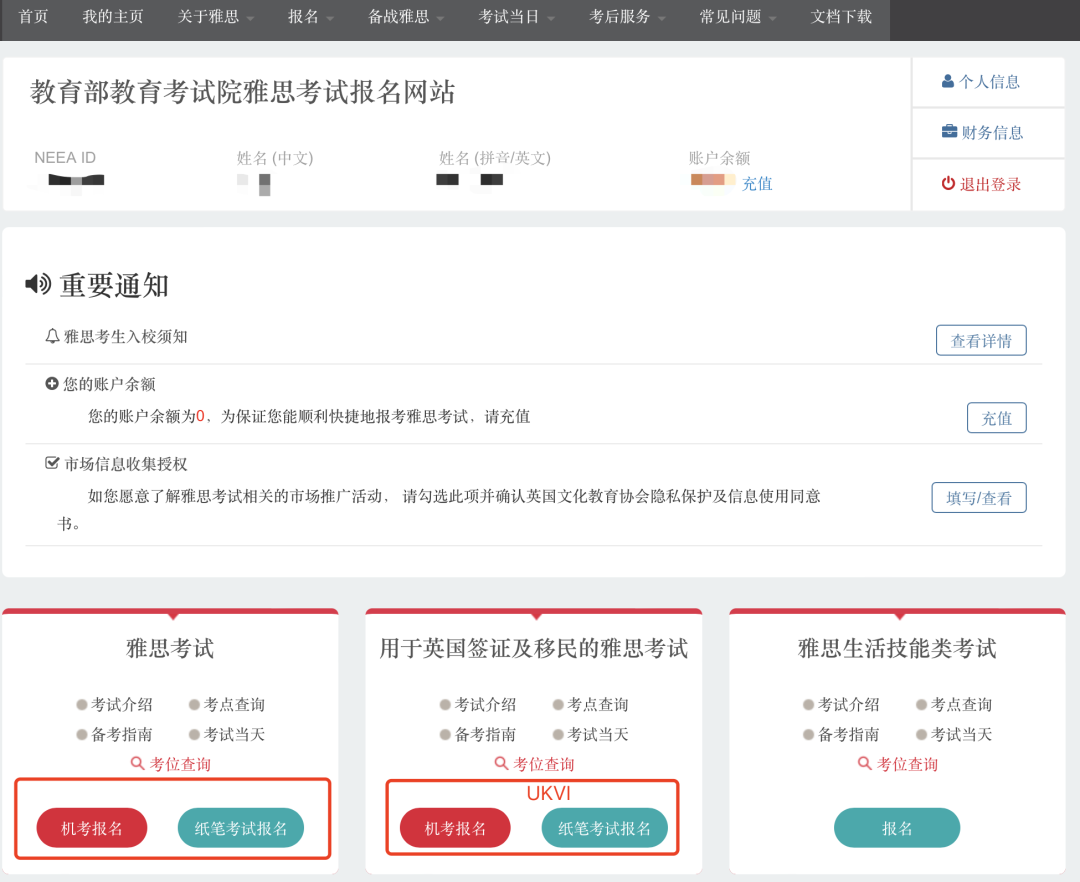Click the 查看详情 button

click(980, 341)
